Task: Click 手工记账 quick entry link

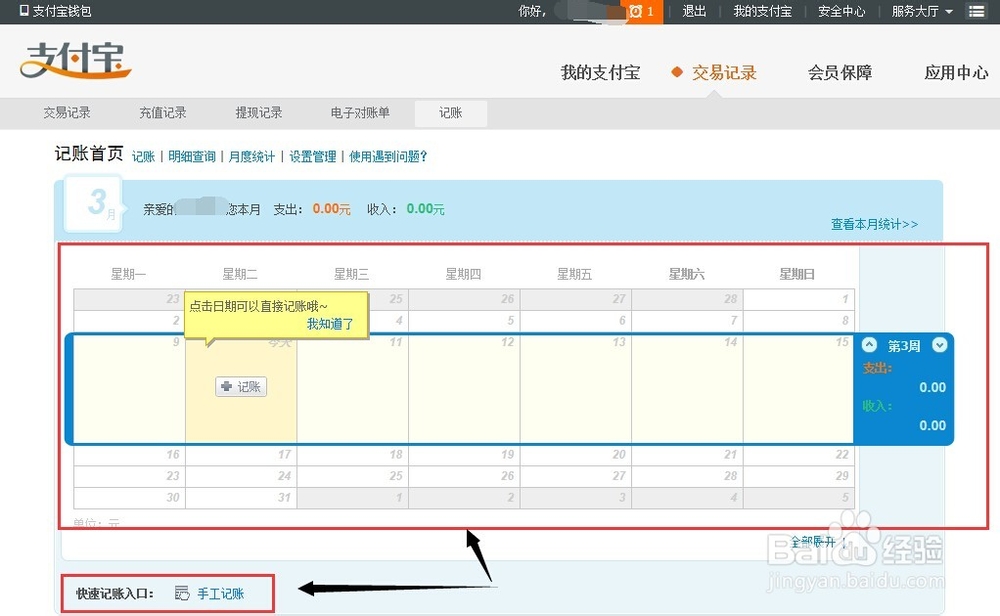Action: 221,594
